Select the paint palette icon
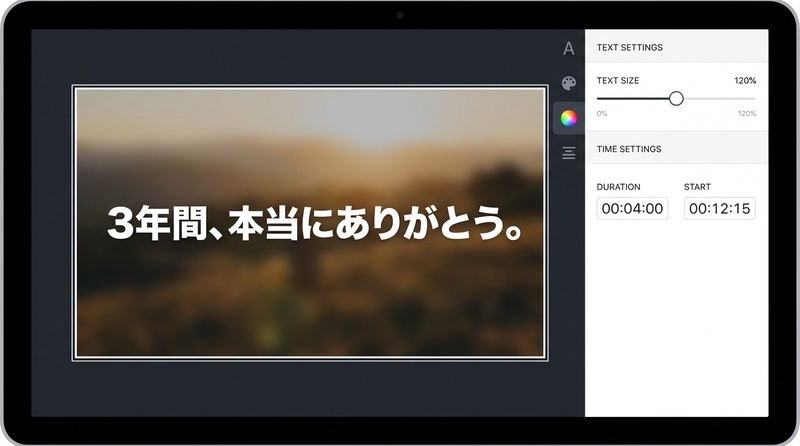The image size is (800, 446). click(x=568, y=83)
